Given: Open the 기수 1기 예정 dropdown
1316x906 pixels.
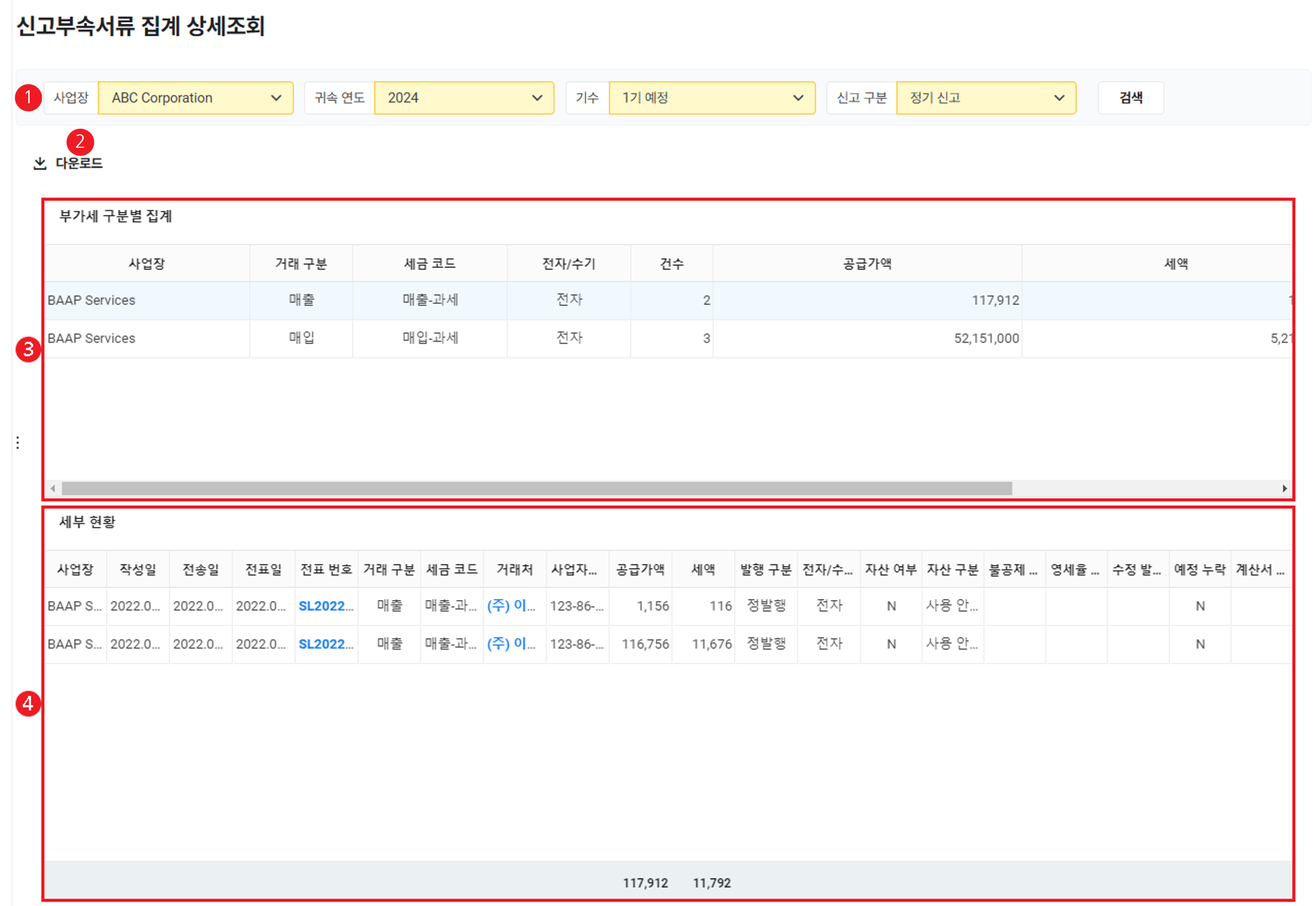Looking at the screenshot, I should click(x=712, y=98).
